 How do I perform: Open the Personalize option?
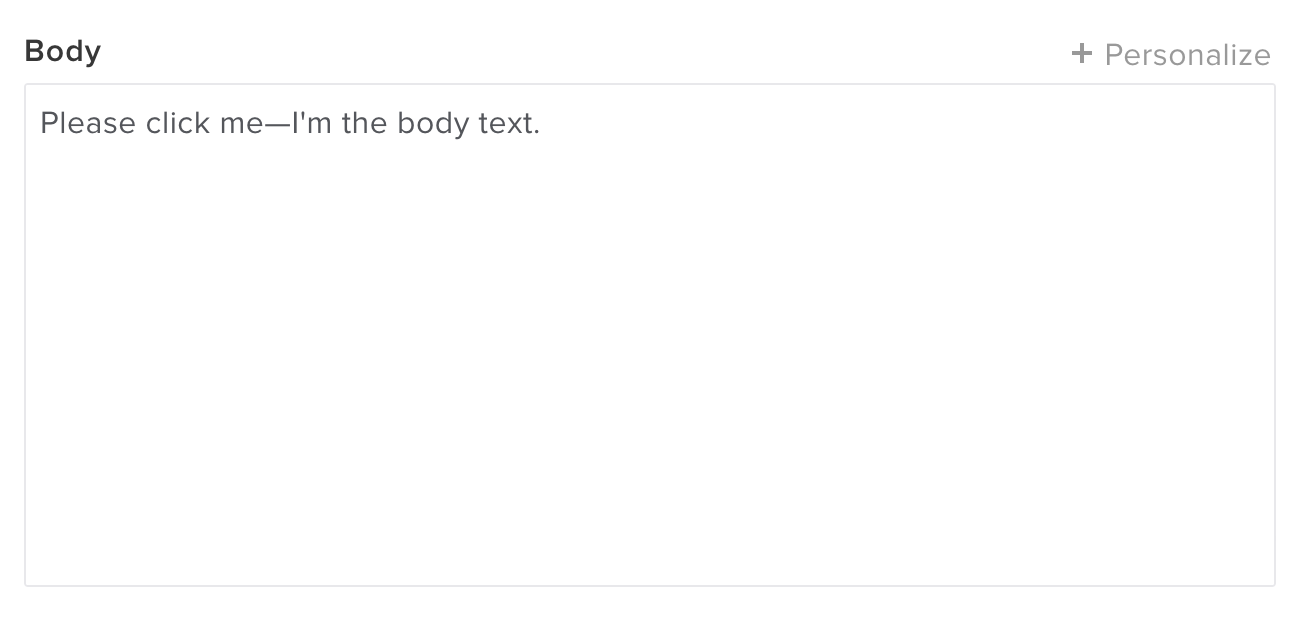1171,55
